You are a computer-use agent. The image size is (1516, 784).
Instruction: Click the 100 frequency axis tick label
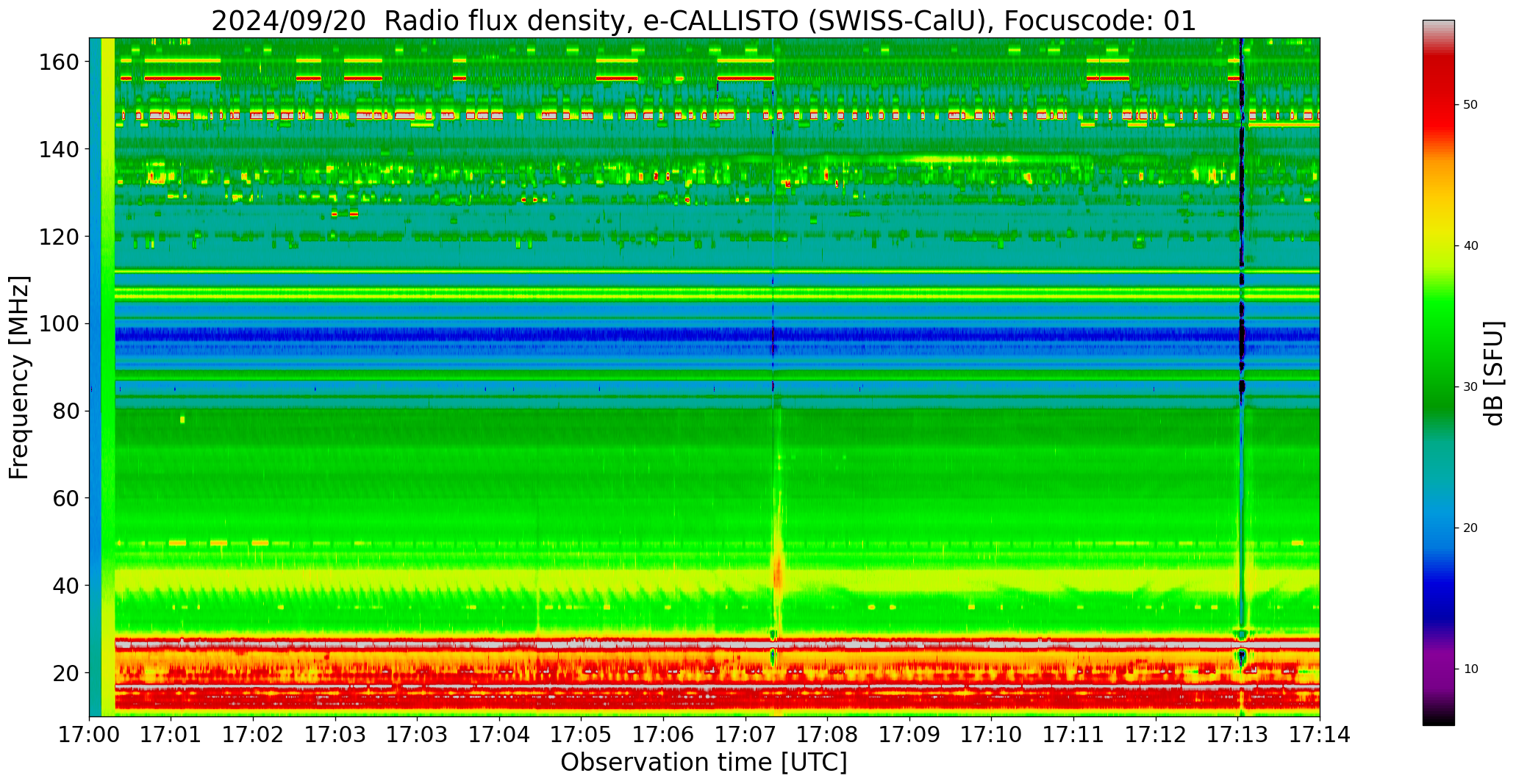[59, 324]
